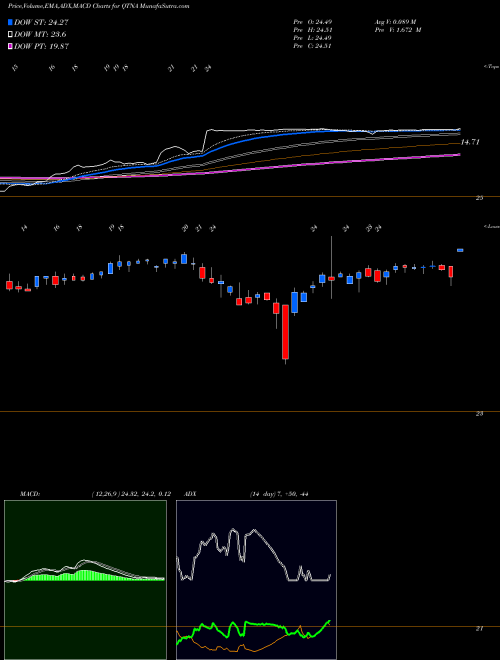This screenshot has width=500, height=660.
Task: Select the 'DOW MT: 23.6' legend text
Action: [40, 34]
